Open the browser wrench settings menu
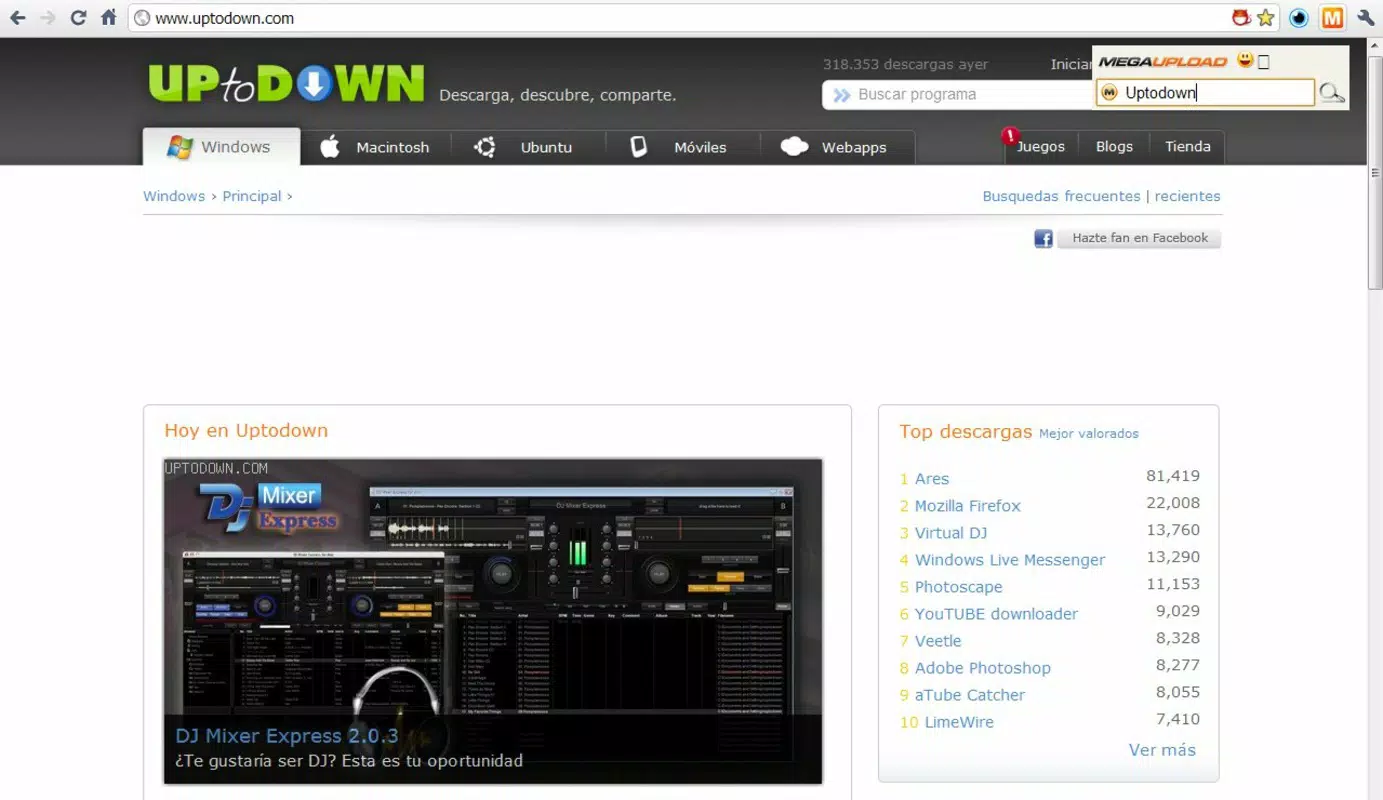 coord(1366,18)
